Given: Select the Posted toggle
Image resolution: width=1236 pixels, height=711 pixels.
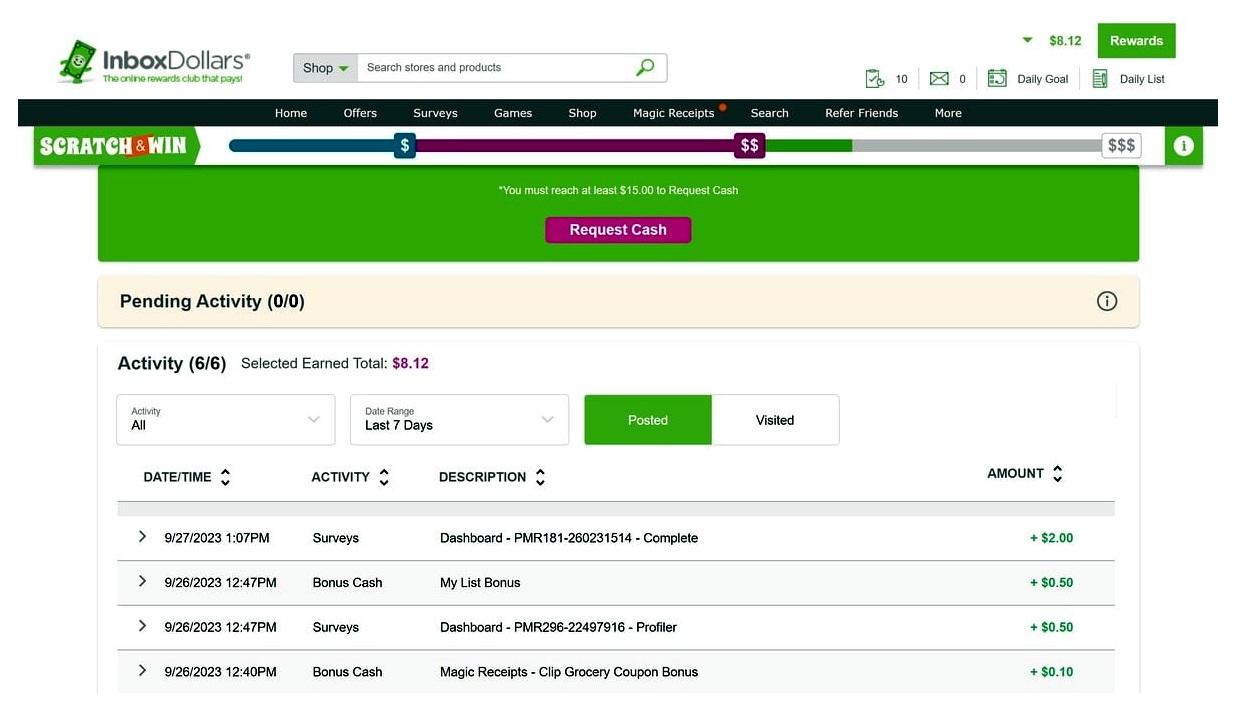Looking at the screenshot, I should tap(648, 420).
